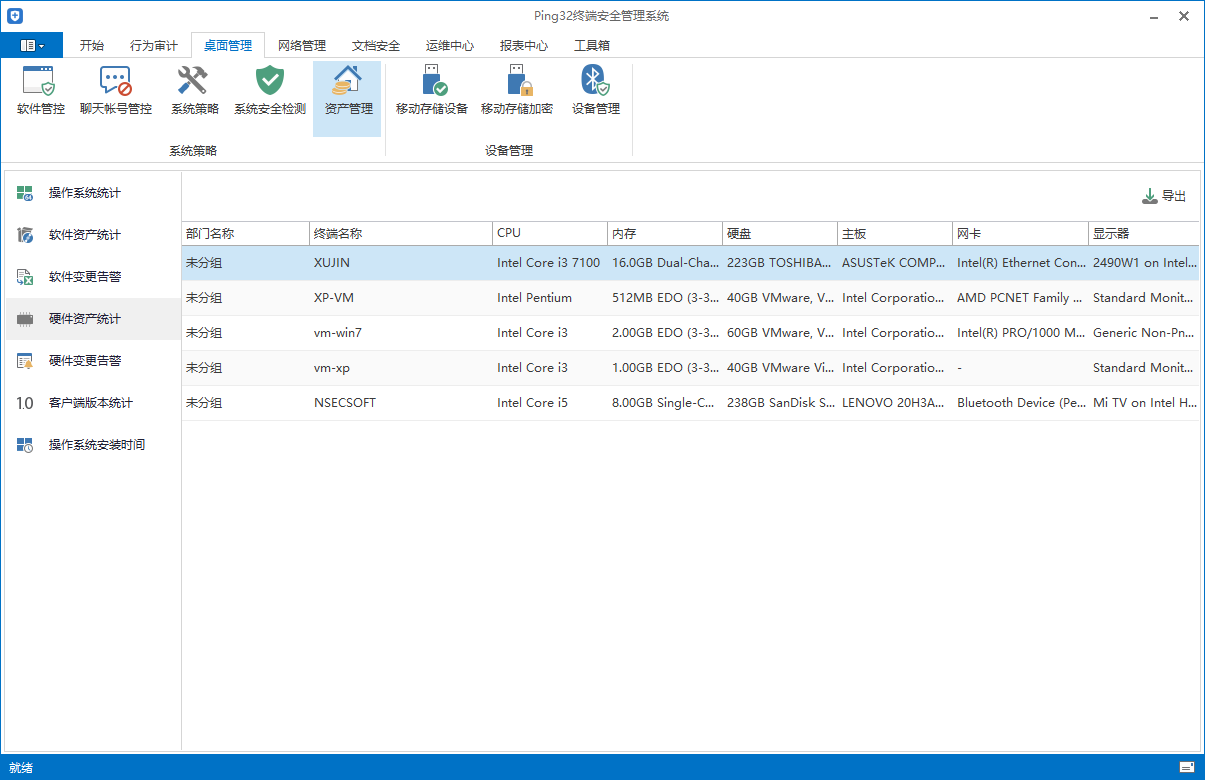Click the 16.0GB Dual-Cha... memory cell
This screenshot has height=780, width=1205.
point(665,263)
